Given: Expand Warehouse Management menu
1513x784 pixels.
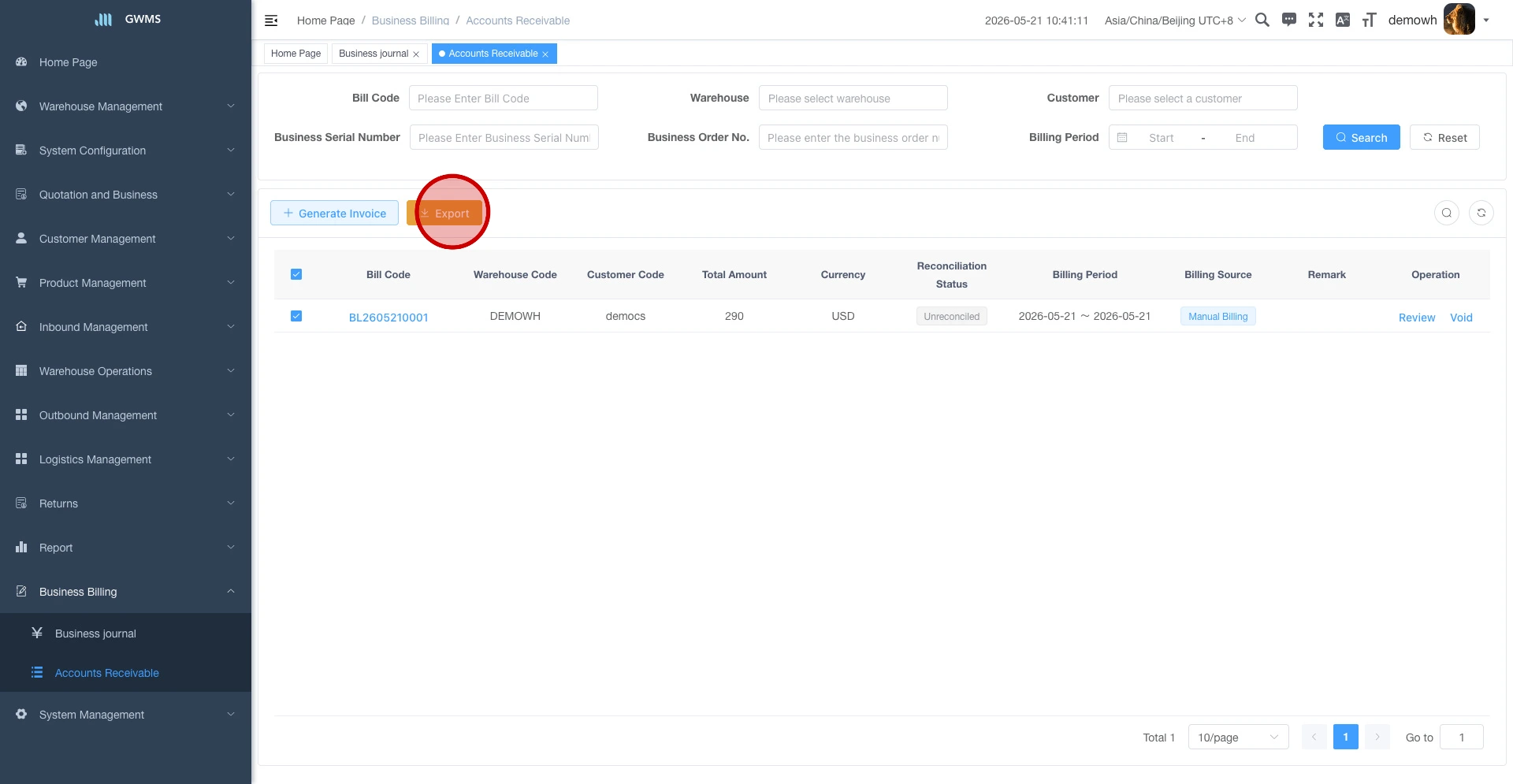Looking at the screenshot, I should (x=126, y=106).
